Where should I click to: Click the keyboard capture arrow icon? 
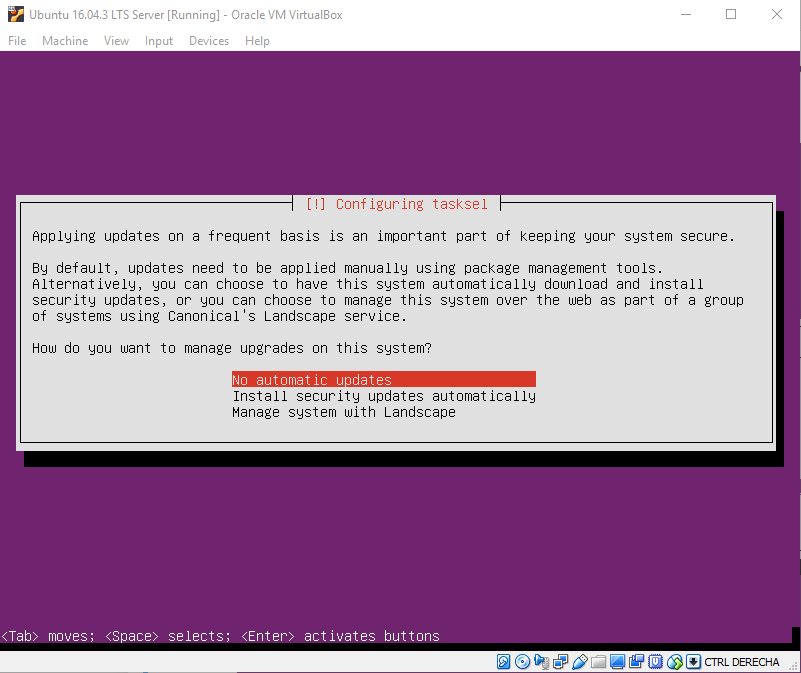693,662
